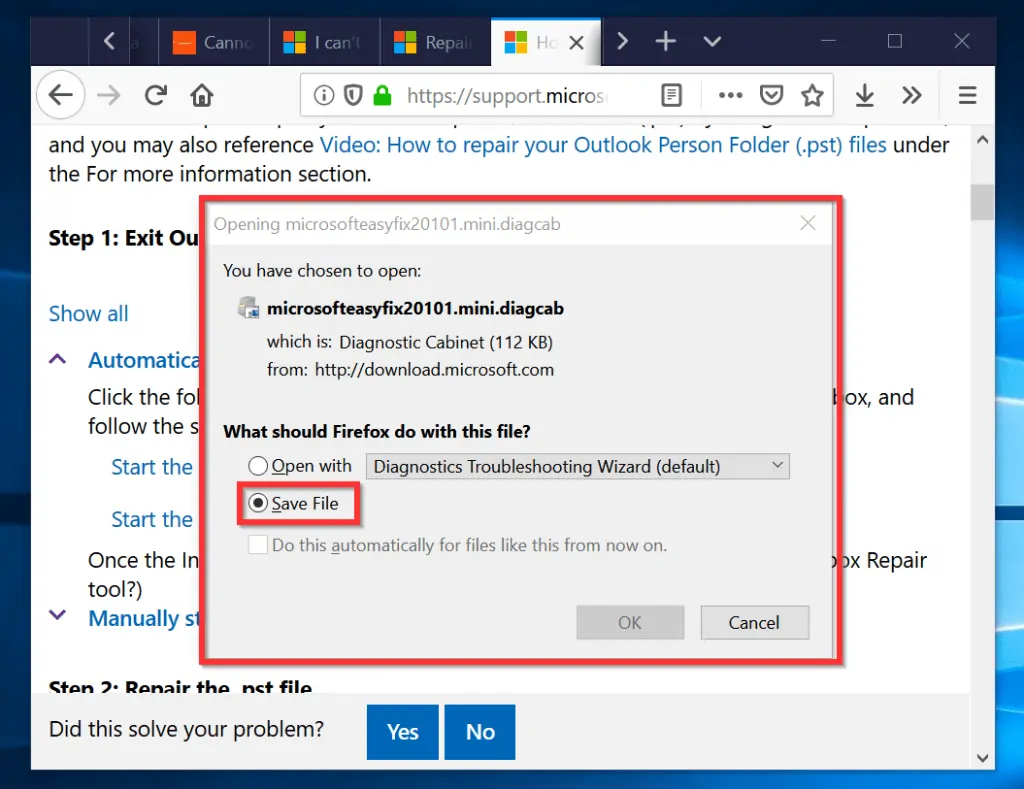Image resolution: width=1024 pixels, height=789 pixels.
Task: Select the Save File radio button
Action: point(259,504)
